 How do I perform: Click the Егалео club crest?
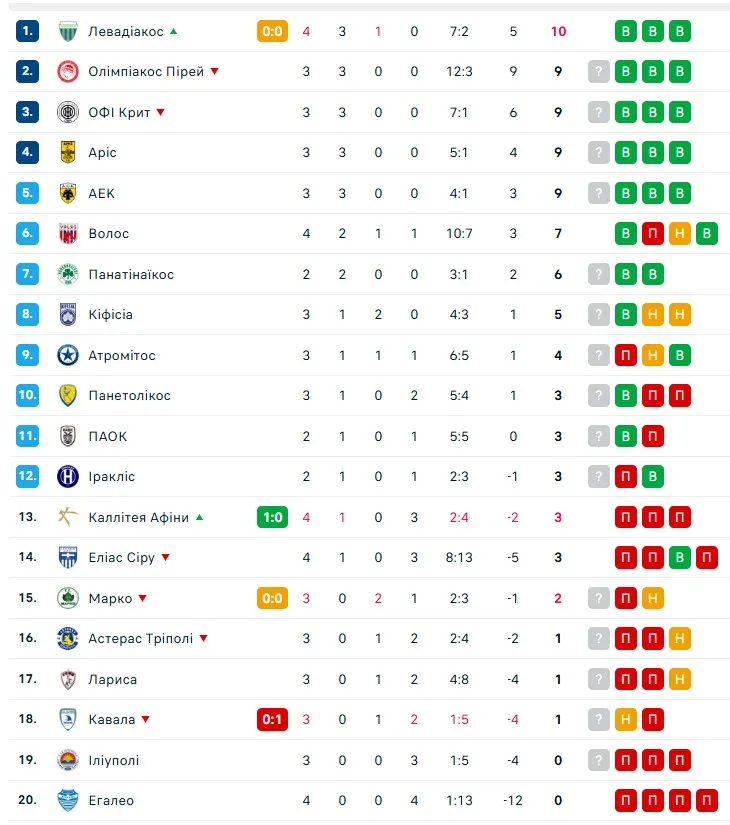[68, 800]
